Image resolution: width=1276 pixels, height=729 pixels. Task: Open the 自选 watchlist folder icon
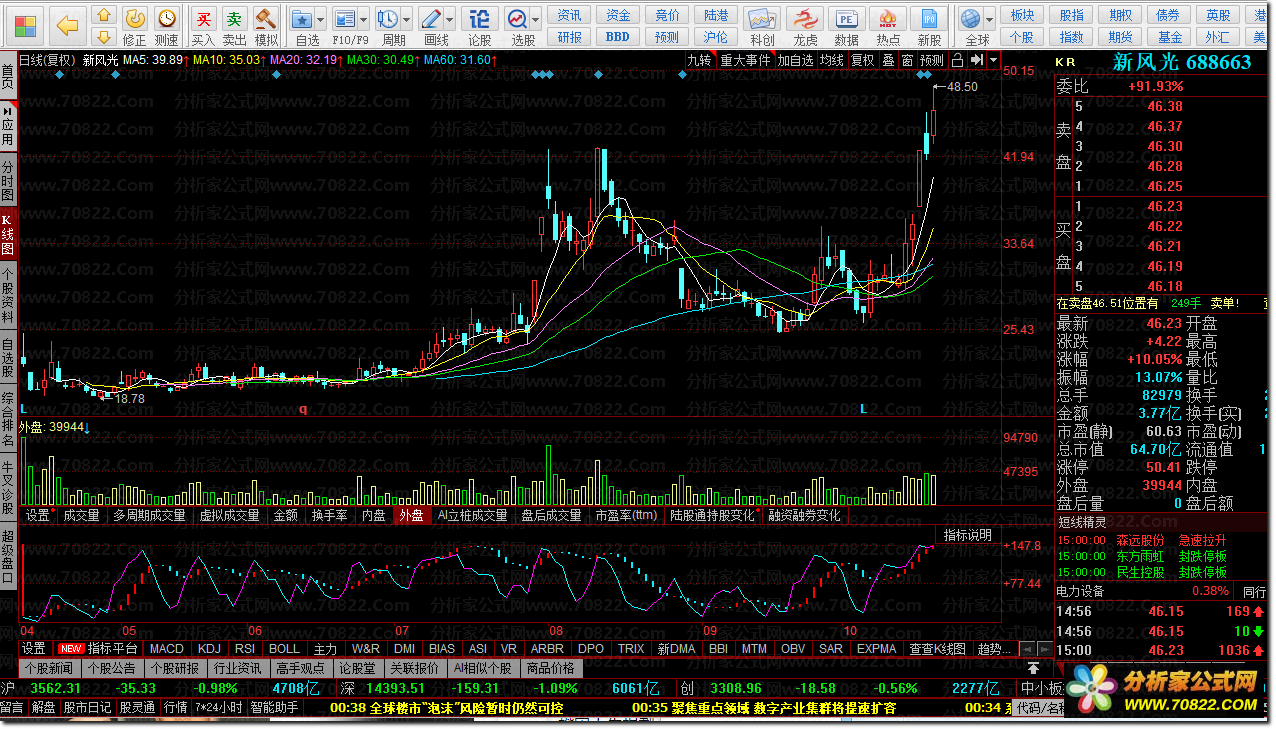click(x=303, y=19)
